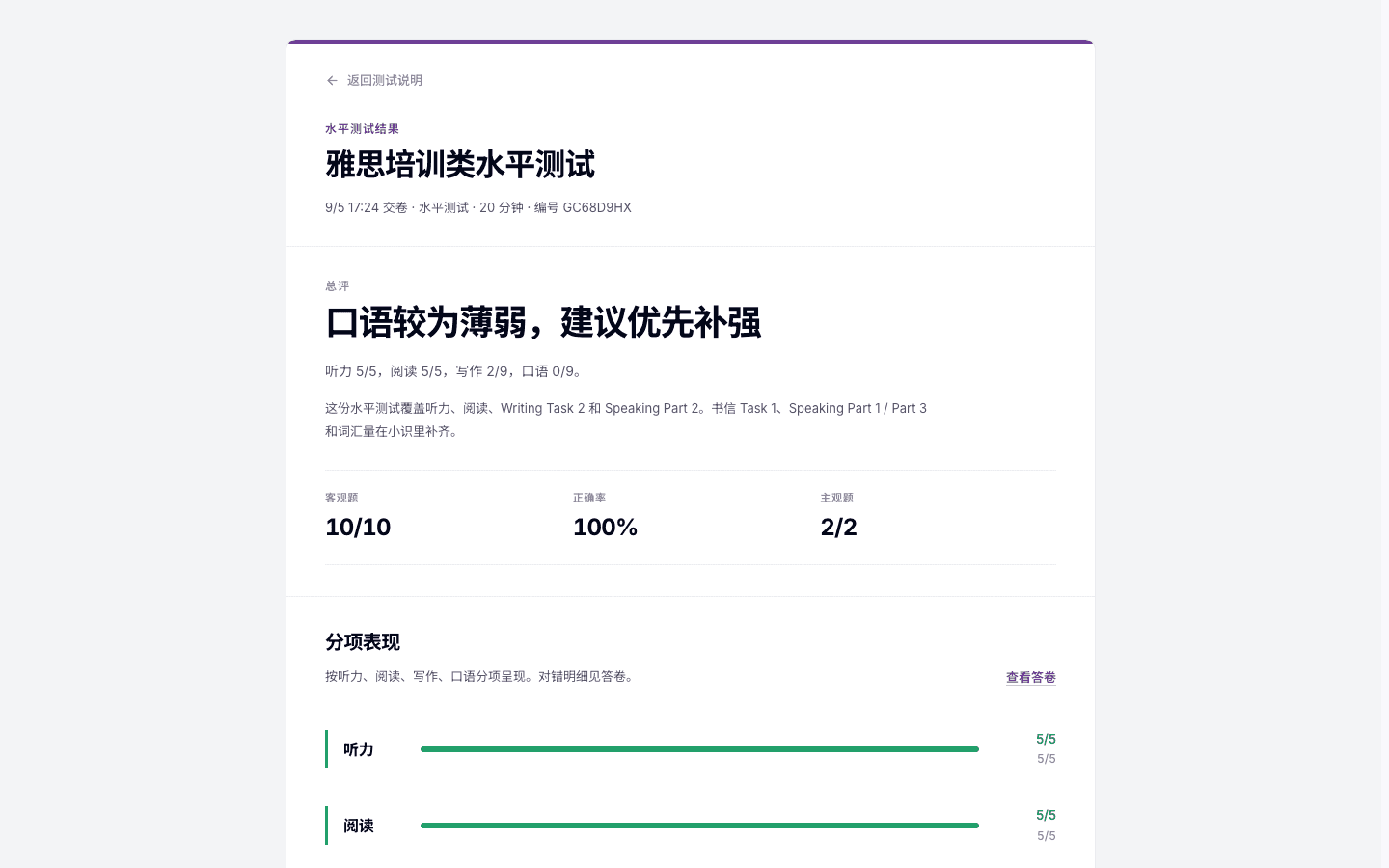Click the score summary line 听力 5/5，阅读 5/5

pyautogui.click(x=453, y=371)
